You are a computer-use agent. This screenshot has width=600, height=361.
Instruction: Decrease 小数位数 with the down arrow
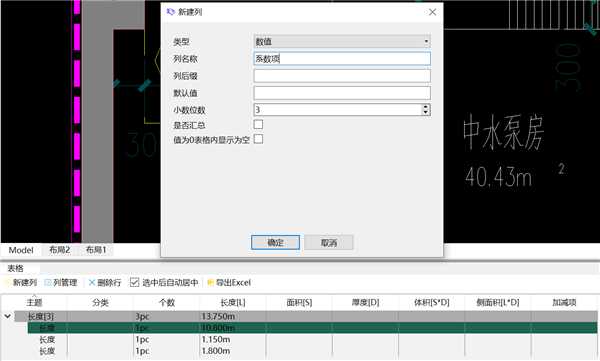coord(426,112)
